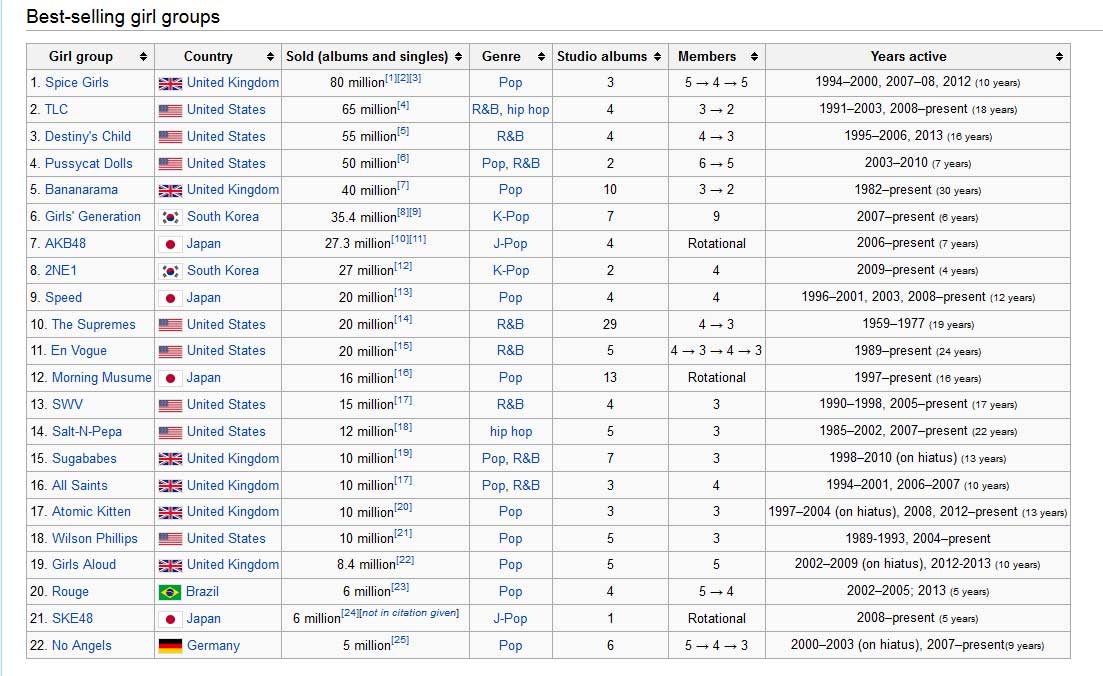Open the AKB48 link
1103x676 pixels.
click(x=65, y=243)
